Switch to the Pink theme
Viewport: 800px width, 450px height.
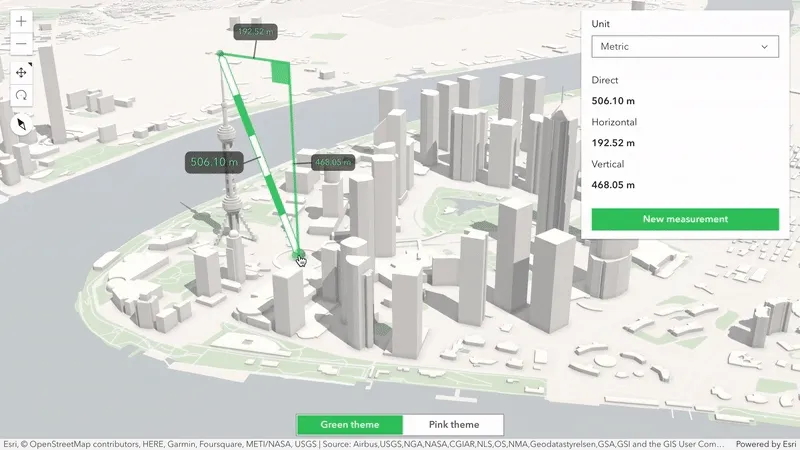pyautogui.click(x=453, y=425)
